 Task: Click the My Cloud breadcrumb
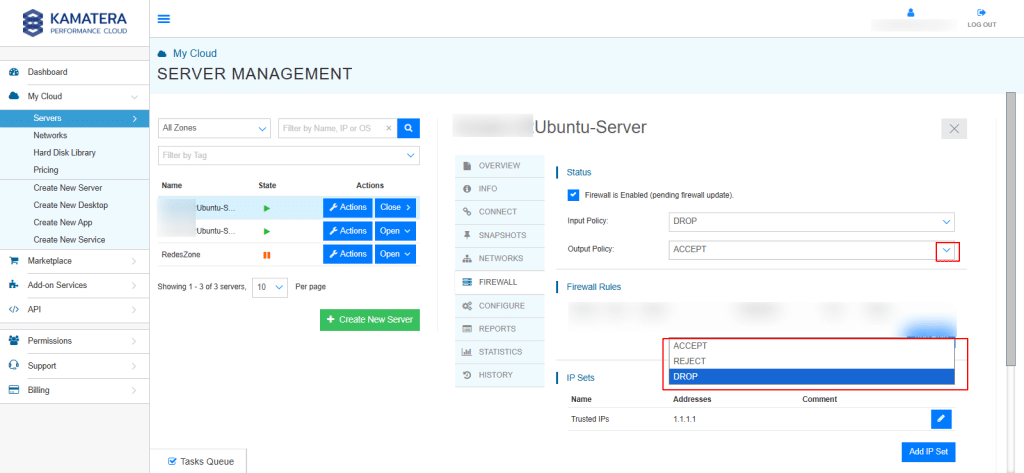195,54
